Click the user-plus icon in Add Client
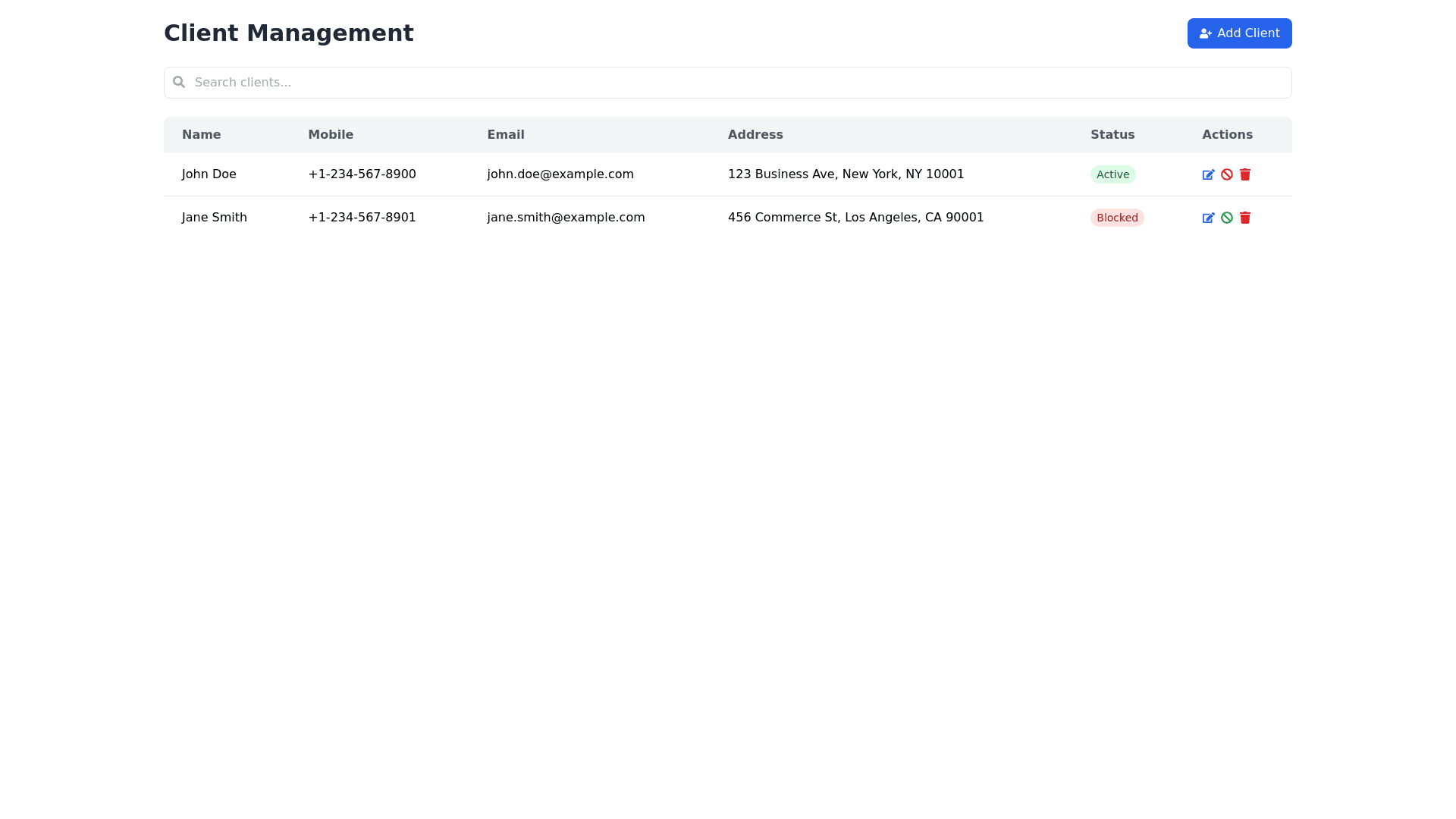This screenshot has width=1456, height=819. (1205, 33)
